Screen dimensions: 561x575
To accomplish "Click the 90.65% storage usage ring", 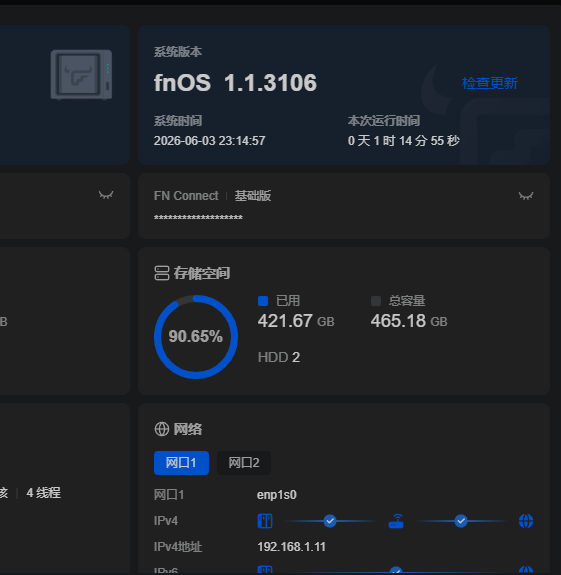I will click(196, 337).
